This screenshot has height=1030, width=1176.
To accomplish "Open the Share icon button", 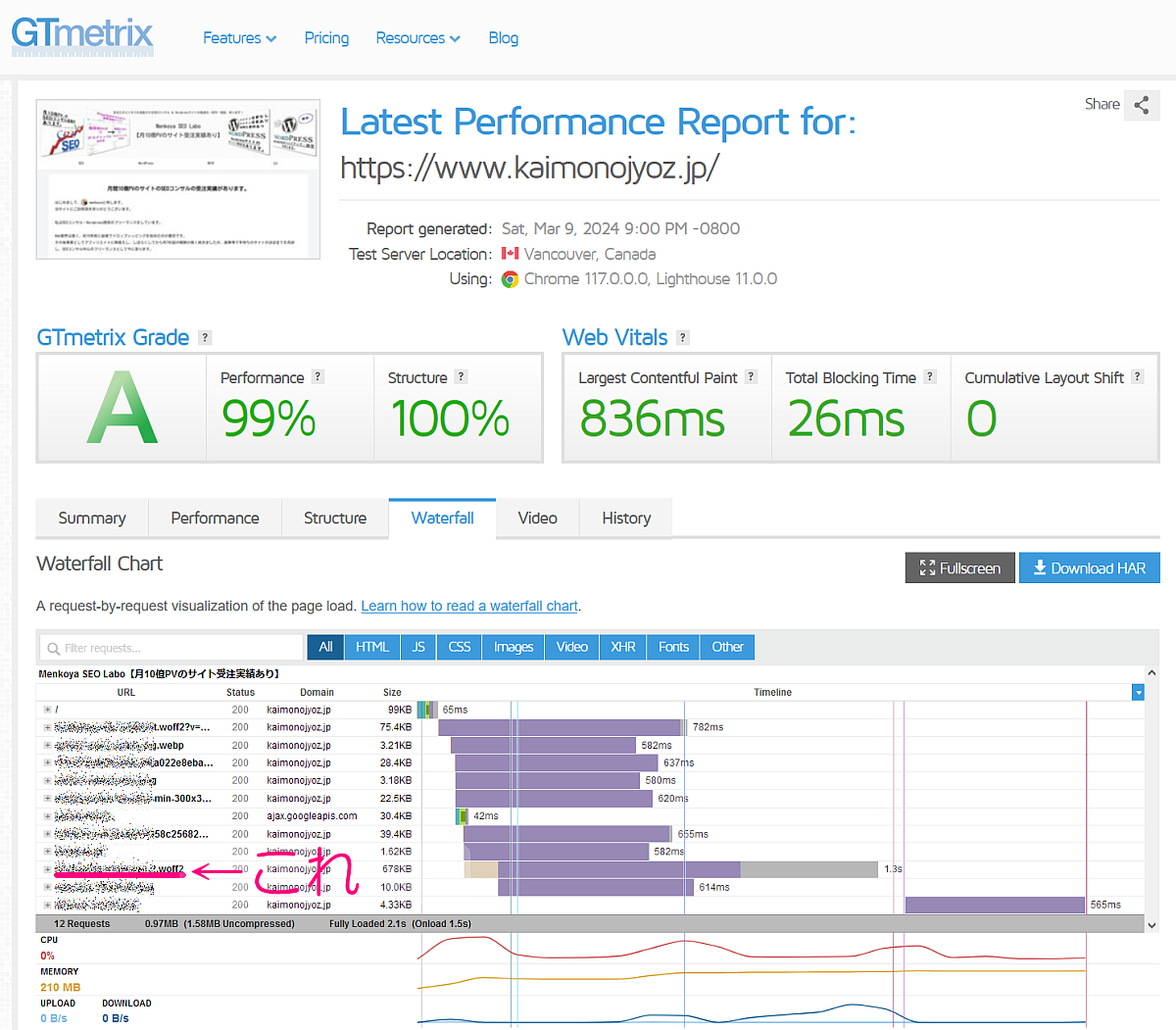I will click(x=1142, y=105).
